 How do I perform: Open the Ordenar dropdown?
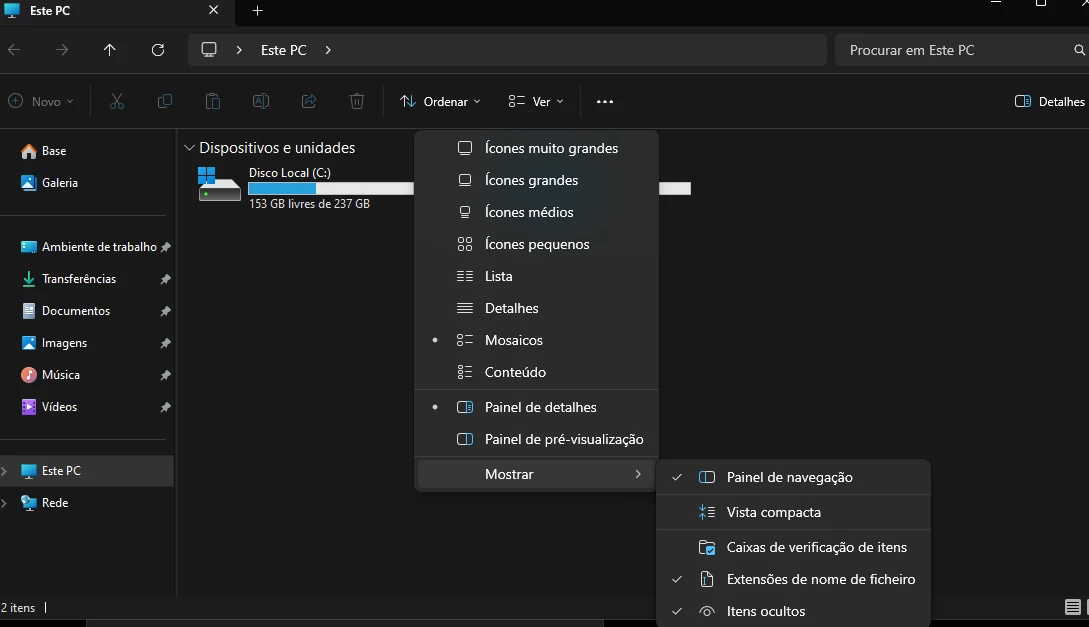440,101
